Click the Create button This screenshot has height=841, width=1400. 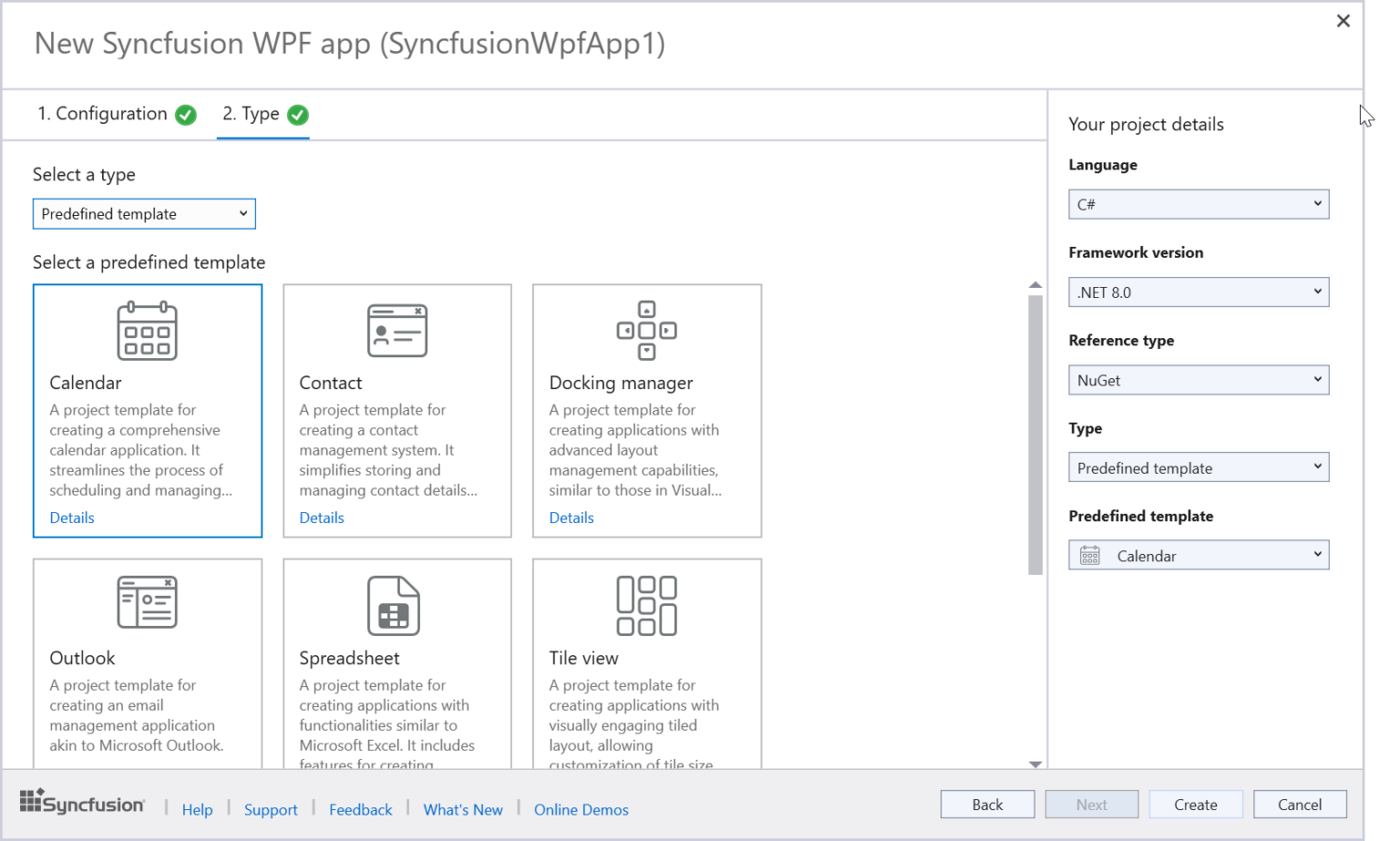[1196, 804]
